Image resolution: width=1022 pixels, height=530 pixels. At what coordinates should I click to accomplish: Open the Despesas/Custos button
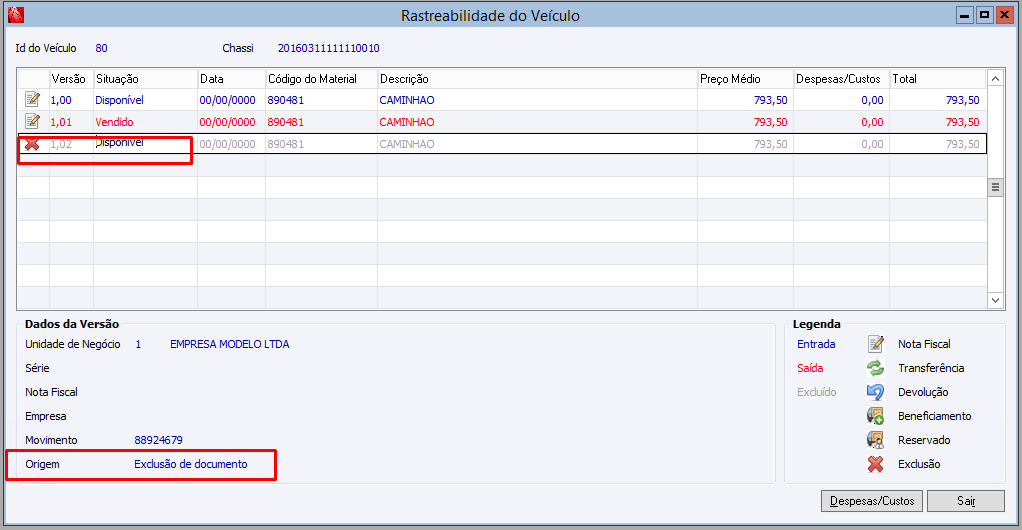coord(872,501)
